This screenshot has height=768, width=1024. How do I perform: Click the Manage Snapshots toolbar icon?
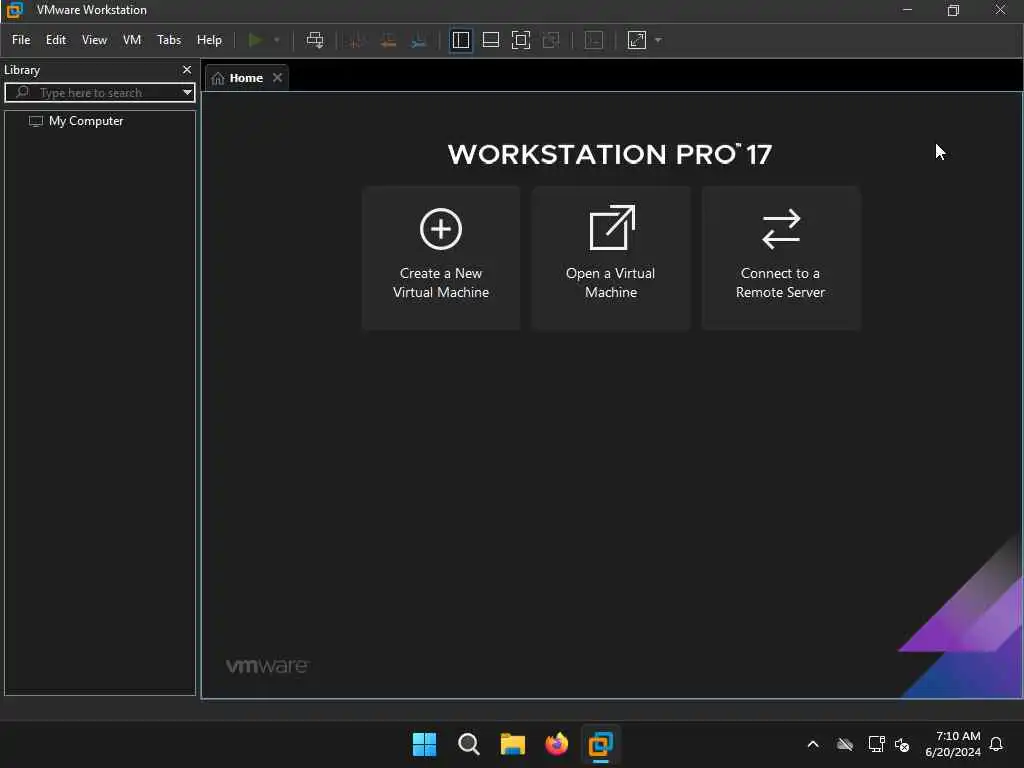(x=419, y=40)
